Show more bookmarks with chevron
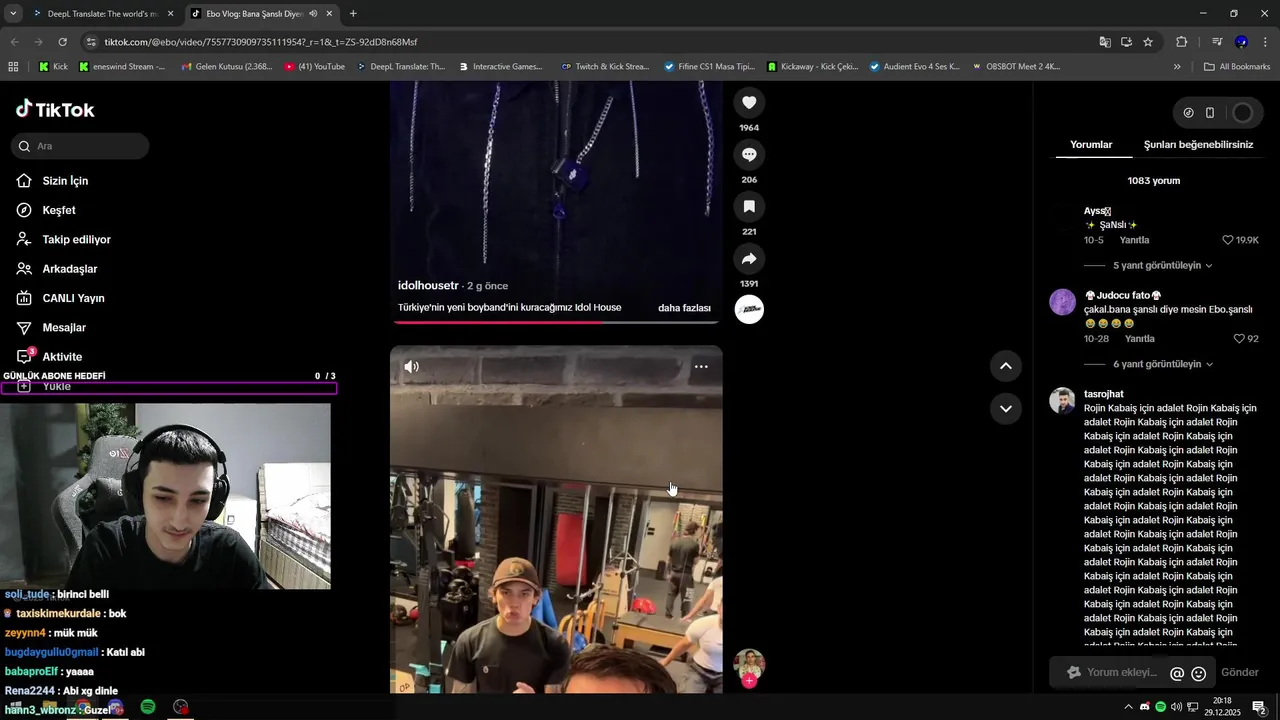 pyautogui.click(x=1177, y=67)
